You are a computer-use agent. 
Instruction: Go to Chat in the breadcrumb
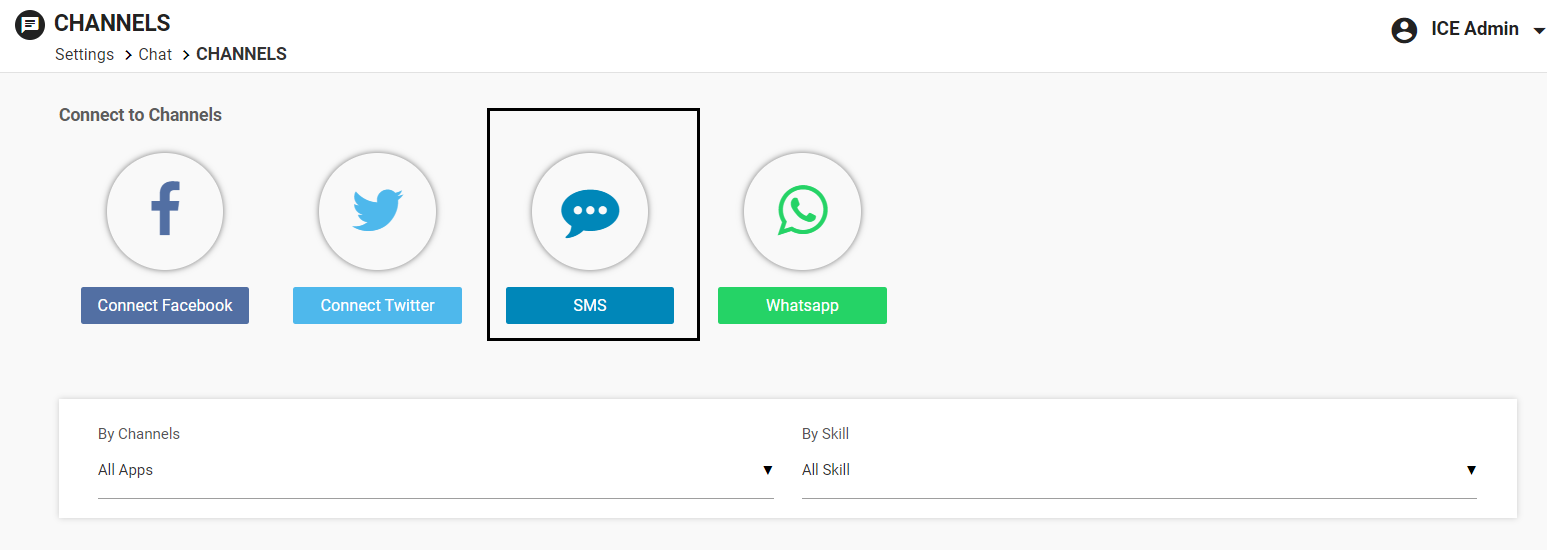155,54
